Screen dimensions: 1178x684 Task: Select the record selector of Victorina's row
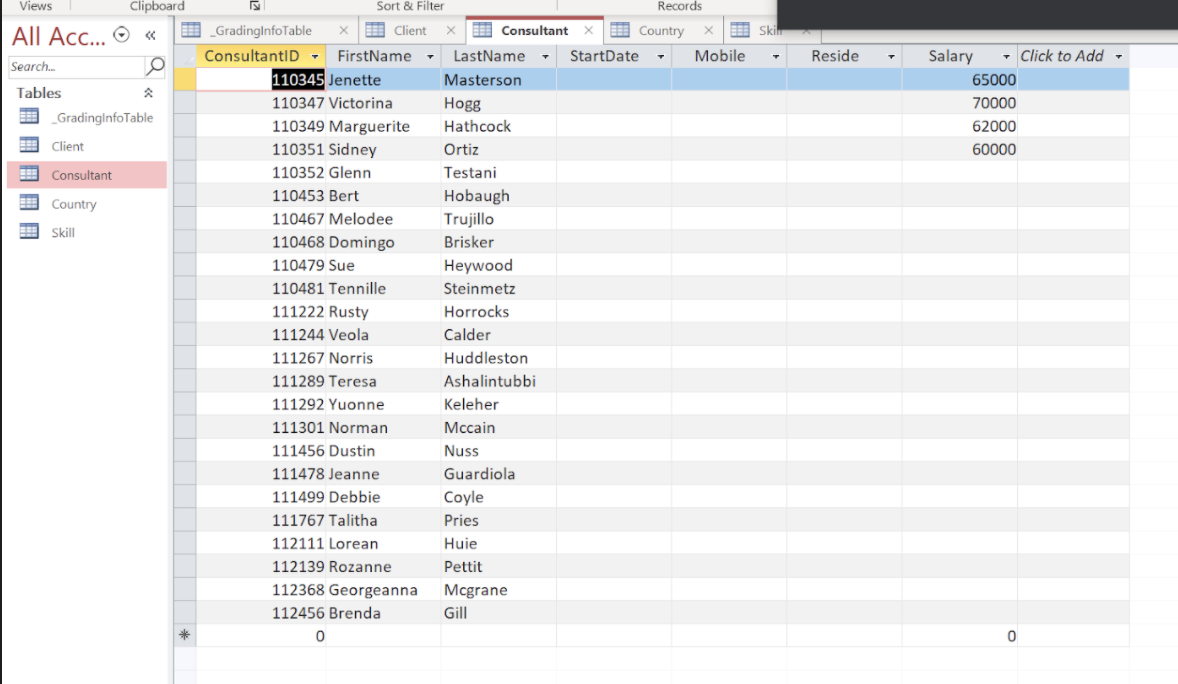[x=185, y=102]
